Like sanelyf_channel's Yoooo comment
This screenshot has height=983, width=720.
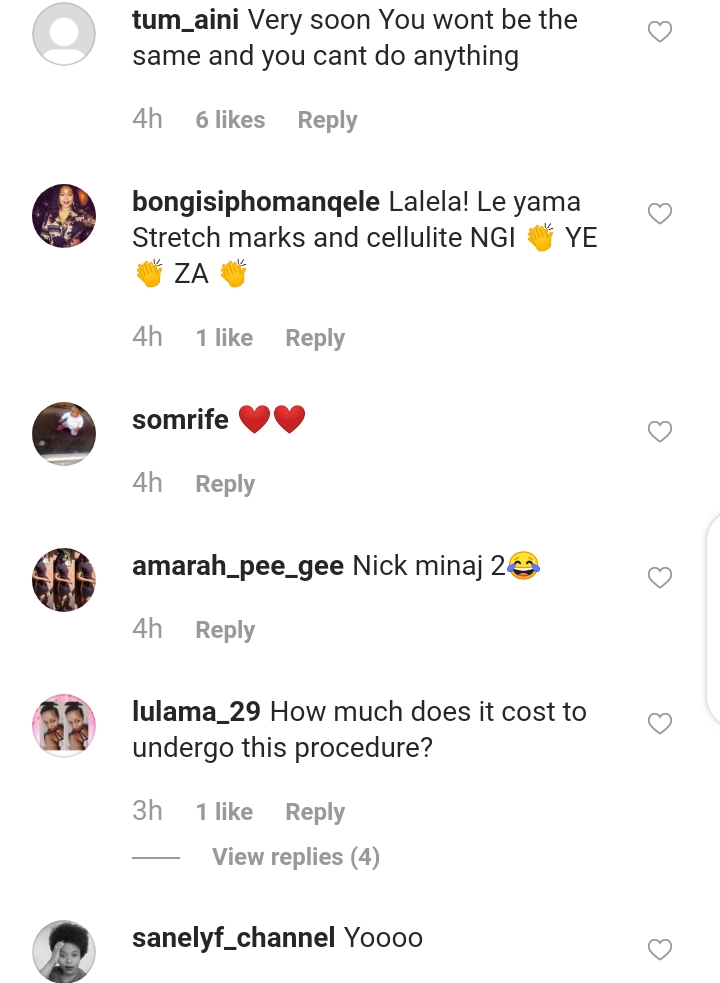[x=660, y=949]
